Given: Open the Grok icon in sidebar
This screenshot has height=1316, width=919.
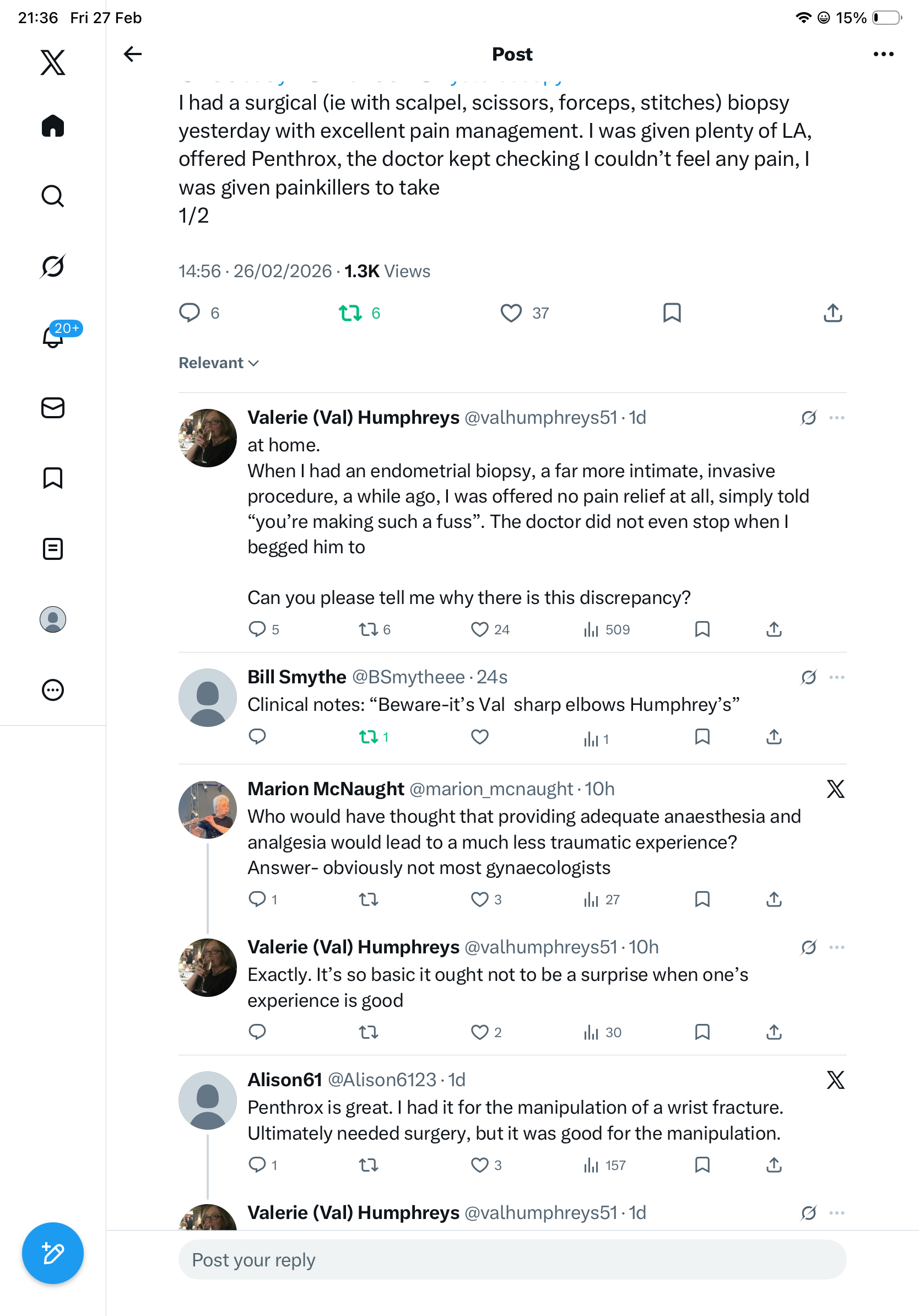Looking at the screenshot, I should pyautogui.click(x=53, y=266).
